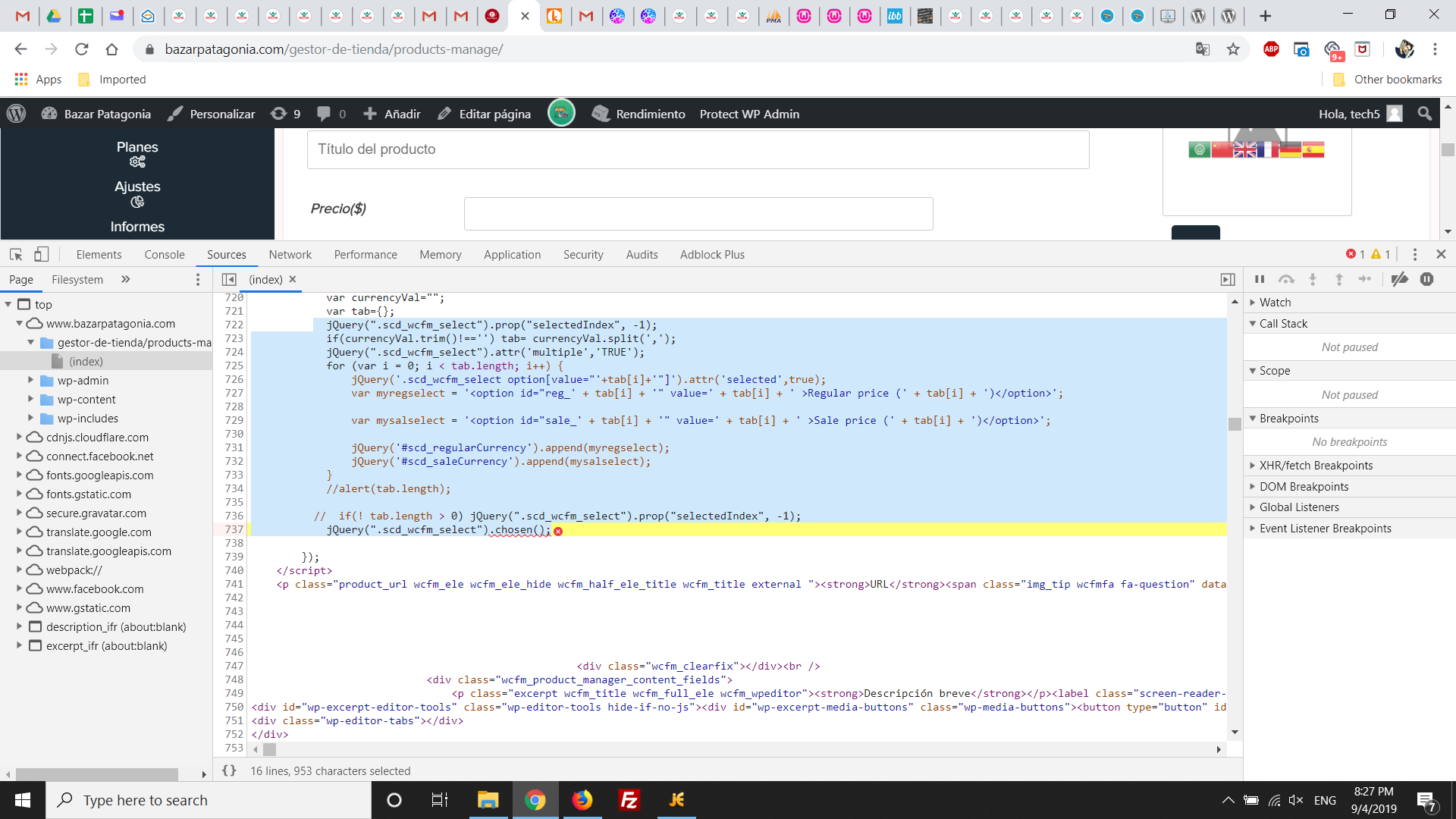Click the search icon in WordPress admin bar
1456x819 pixels.
[1425, 114]
